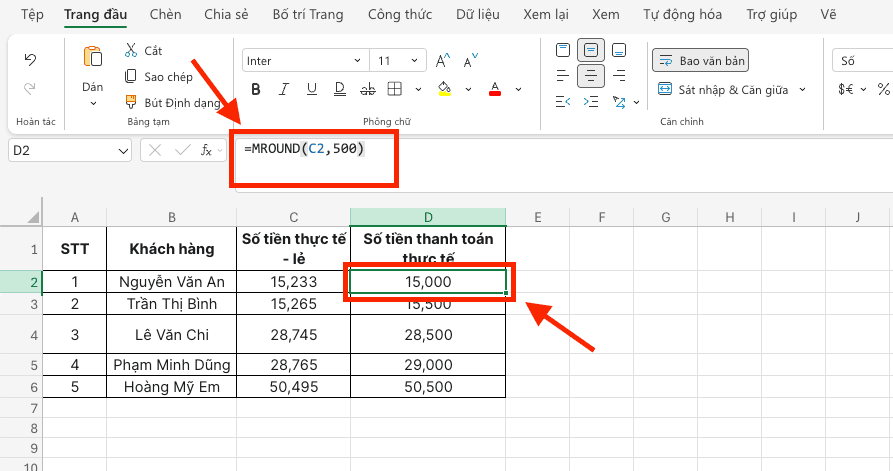Click cell with Phạm Minh Dũng
Viewport: 893px width, 471px height.
(171, 364)
